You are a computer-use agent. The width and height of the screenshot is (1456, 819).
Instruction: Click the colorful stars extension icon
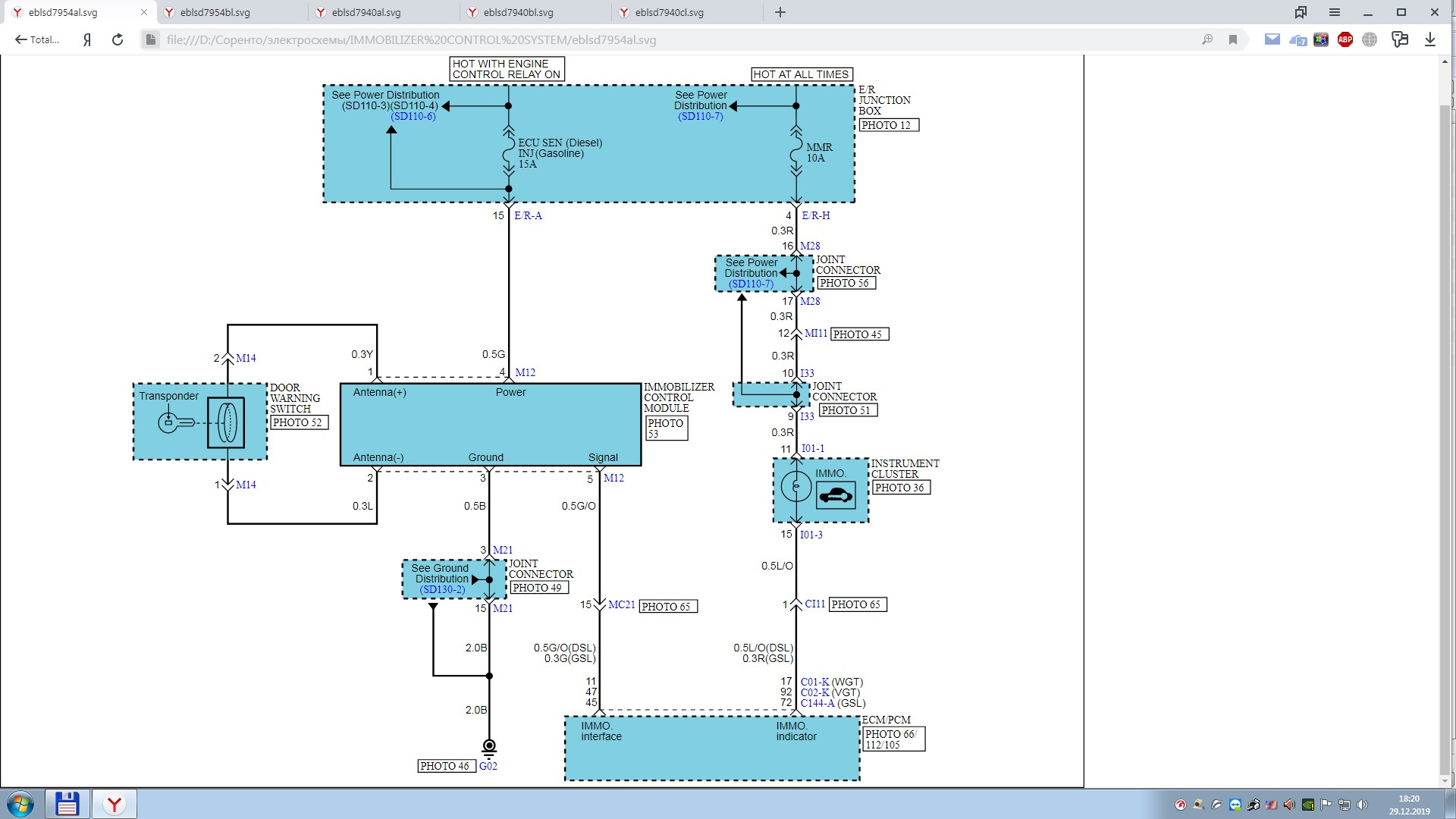tap(1321, 39)
